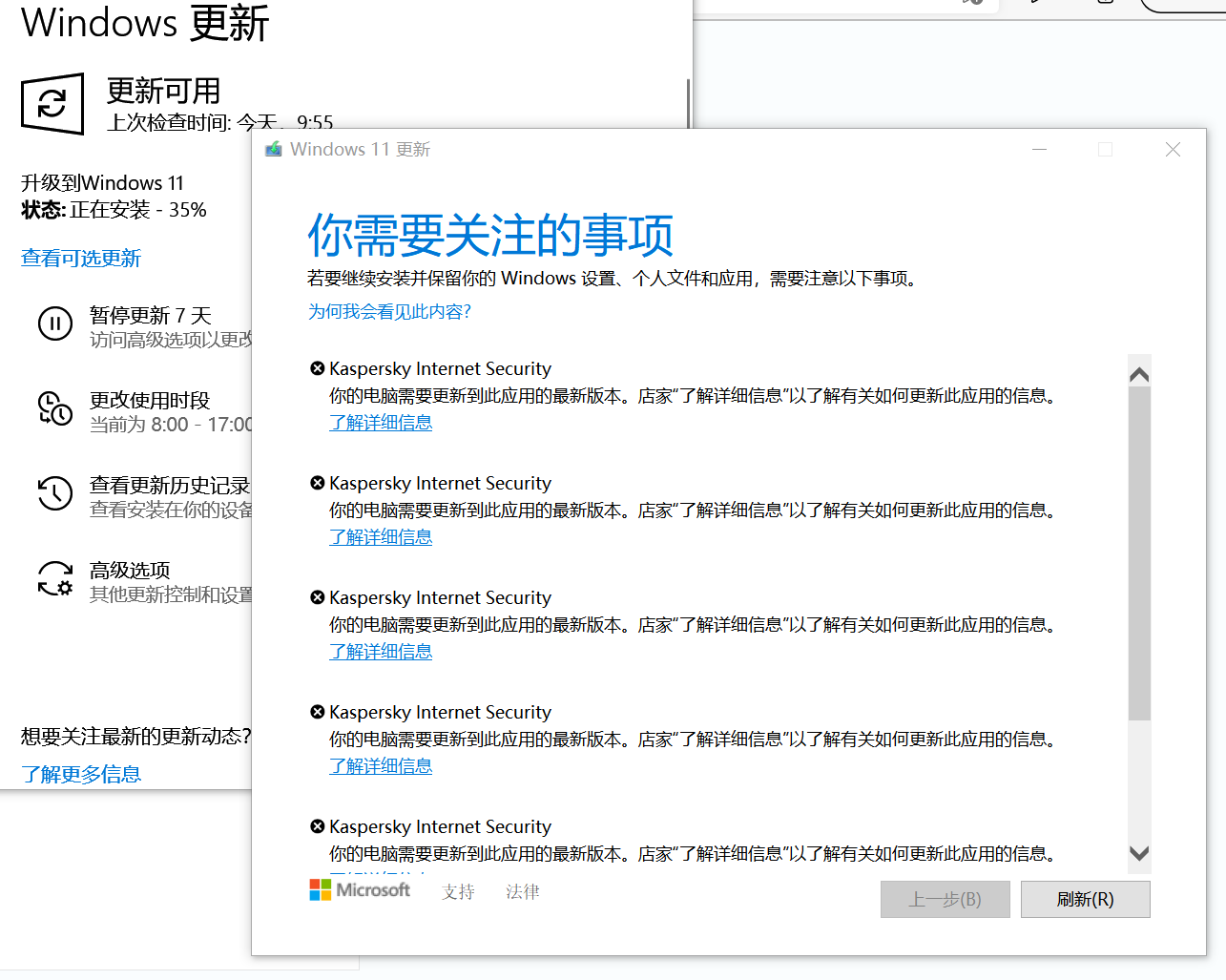Click the Microsoft logo in the dialog footer
This screenshot has height=980, width=1226.
point(360,890)
